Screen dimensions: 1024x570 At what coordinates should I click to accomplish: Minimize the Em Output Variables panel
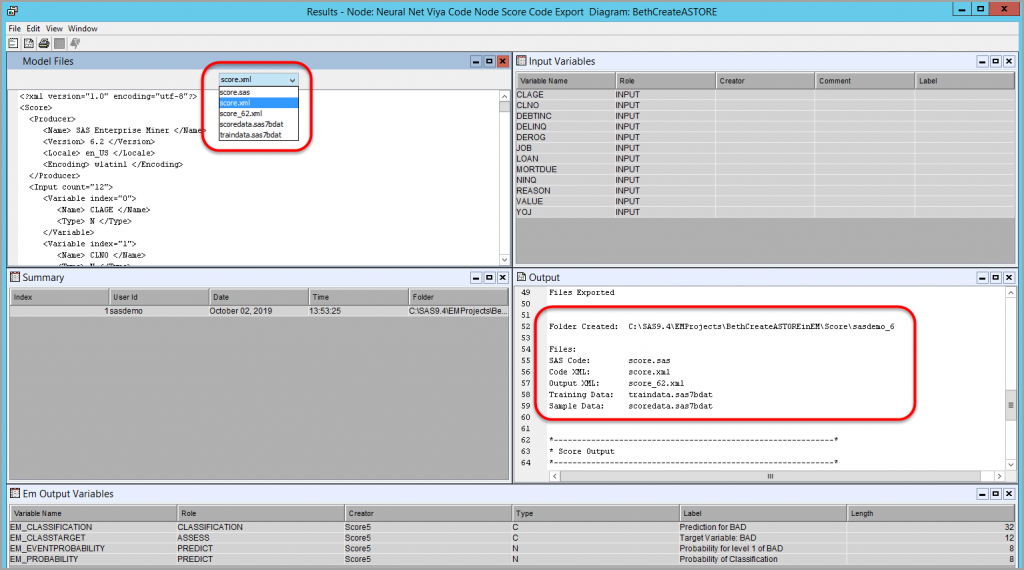982,493
